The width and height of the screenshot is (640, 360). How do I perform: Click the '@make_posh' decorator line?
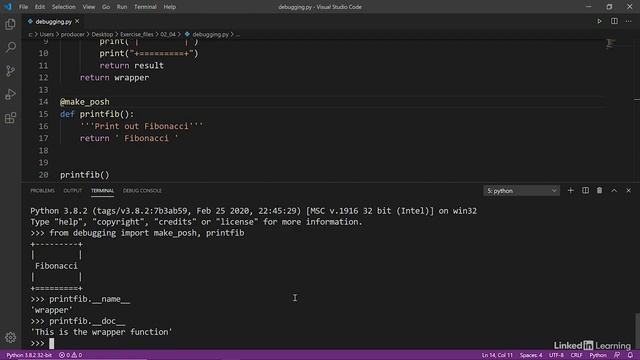tap(84, 102)
